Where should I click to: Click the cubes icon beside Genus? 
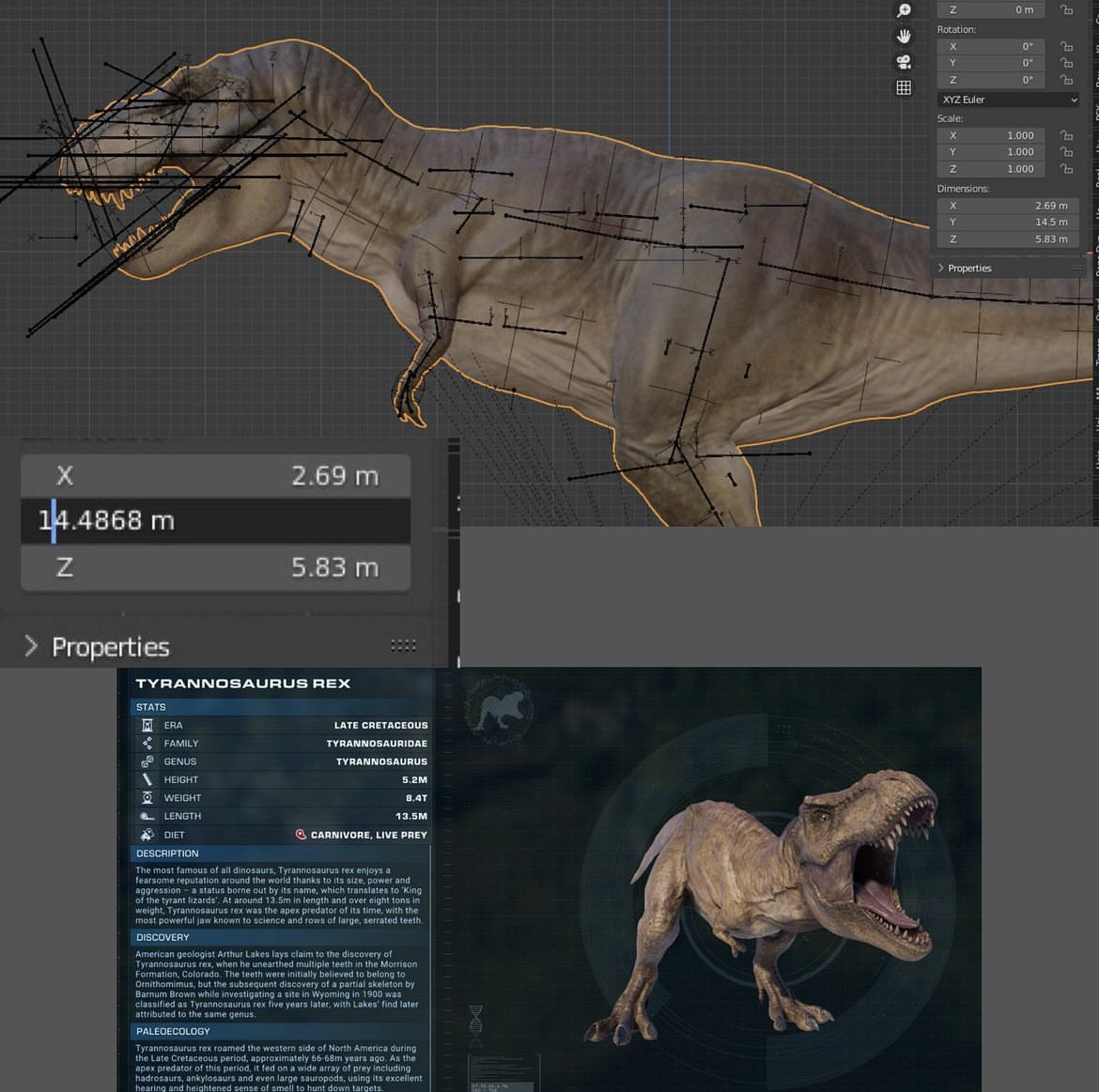(147, 761)
